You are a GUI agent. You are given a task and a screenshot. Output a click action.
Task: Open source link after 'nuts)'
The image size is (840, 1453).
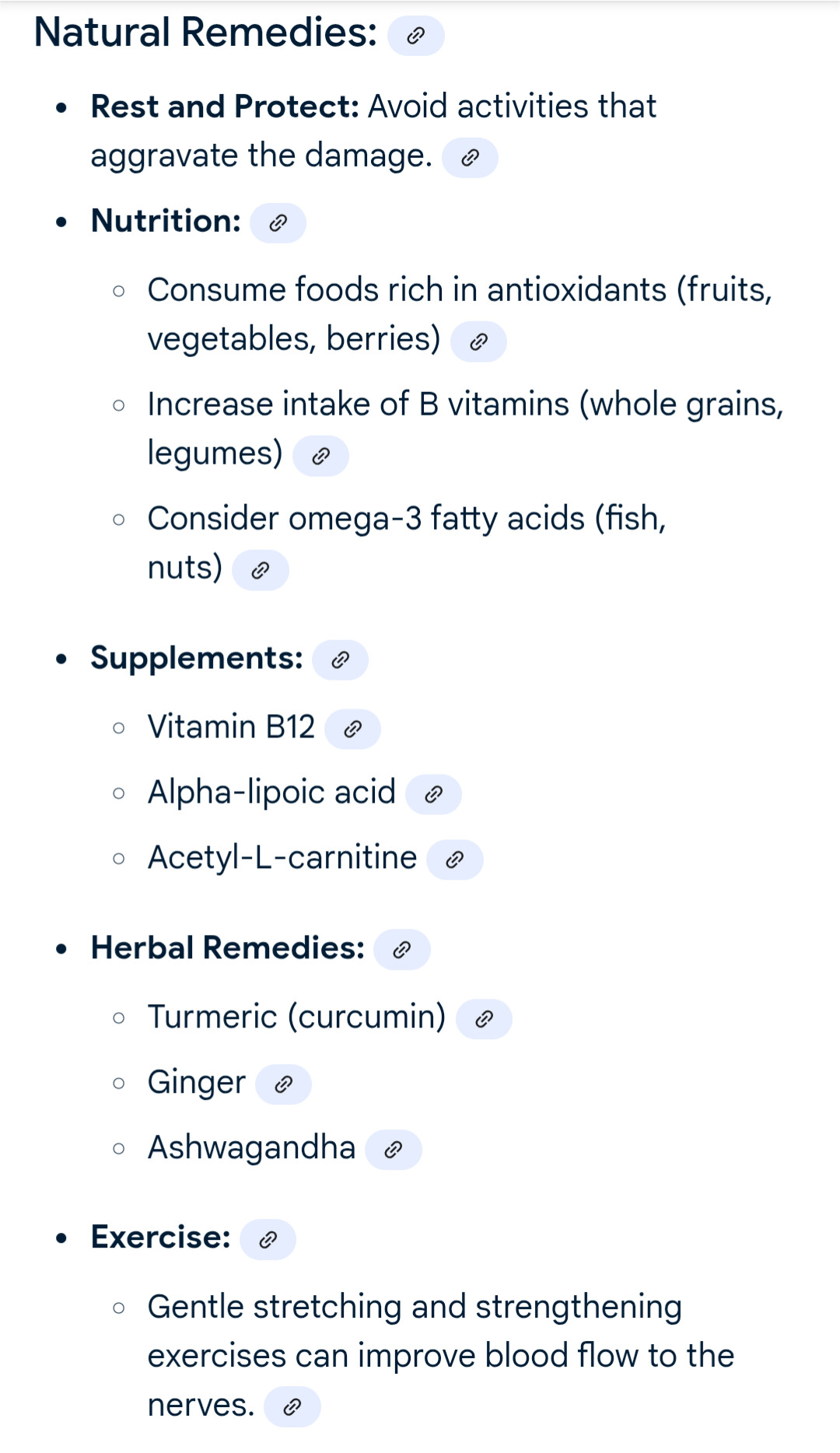click(x=261, y=570)
